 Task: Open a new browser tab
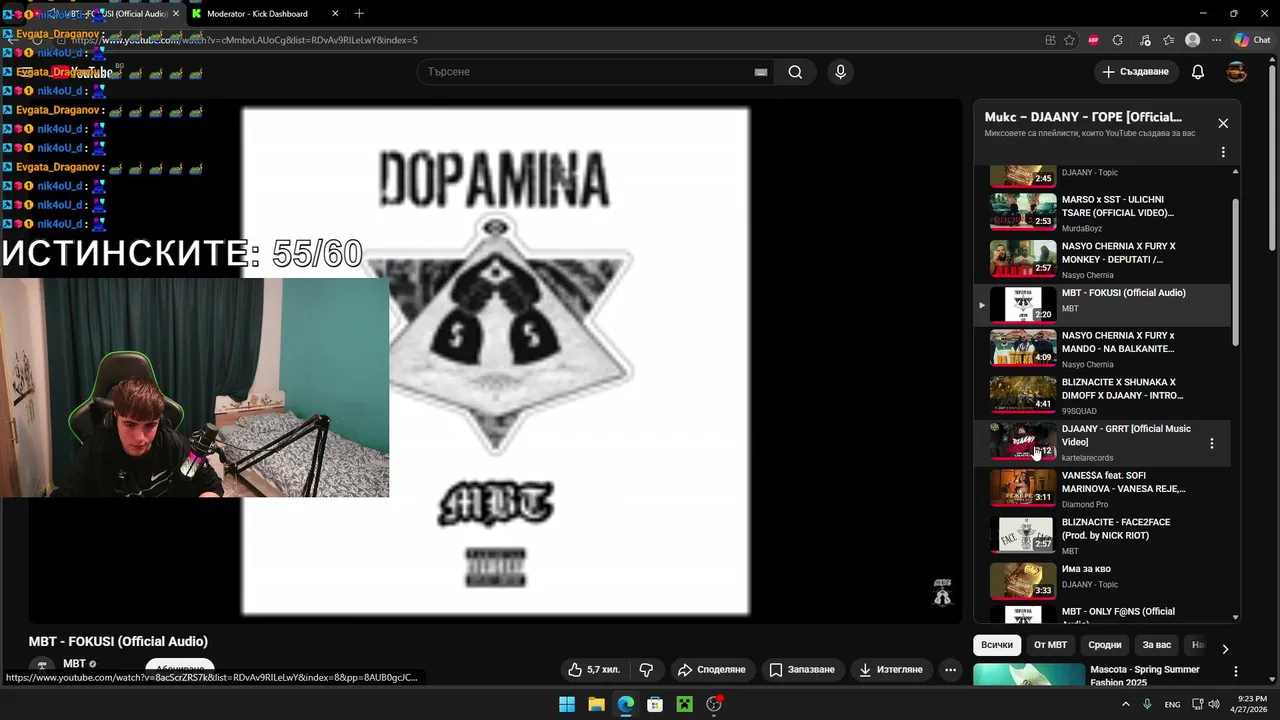click(359, 14)
